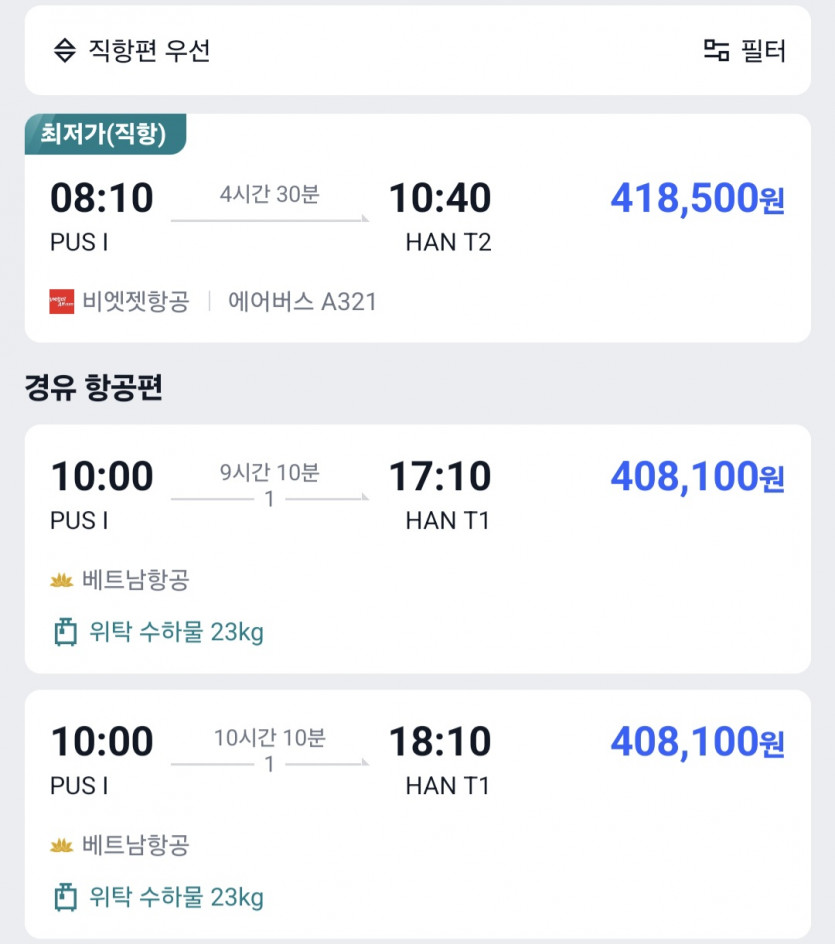Screen dimensions: 835x944
Task: Tap baggage icon on 17:10 arrival flight
Action: tap(65, 632)
